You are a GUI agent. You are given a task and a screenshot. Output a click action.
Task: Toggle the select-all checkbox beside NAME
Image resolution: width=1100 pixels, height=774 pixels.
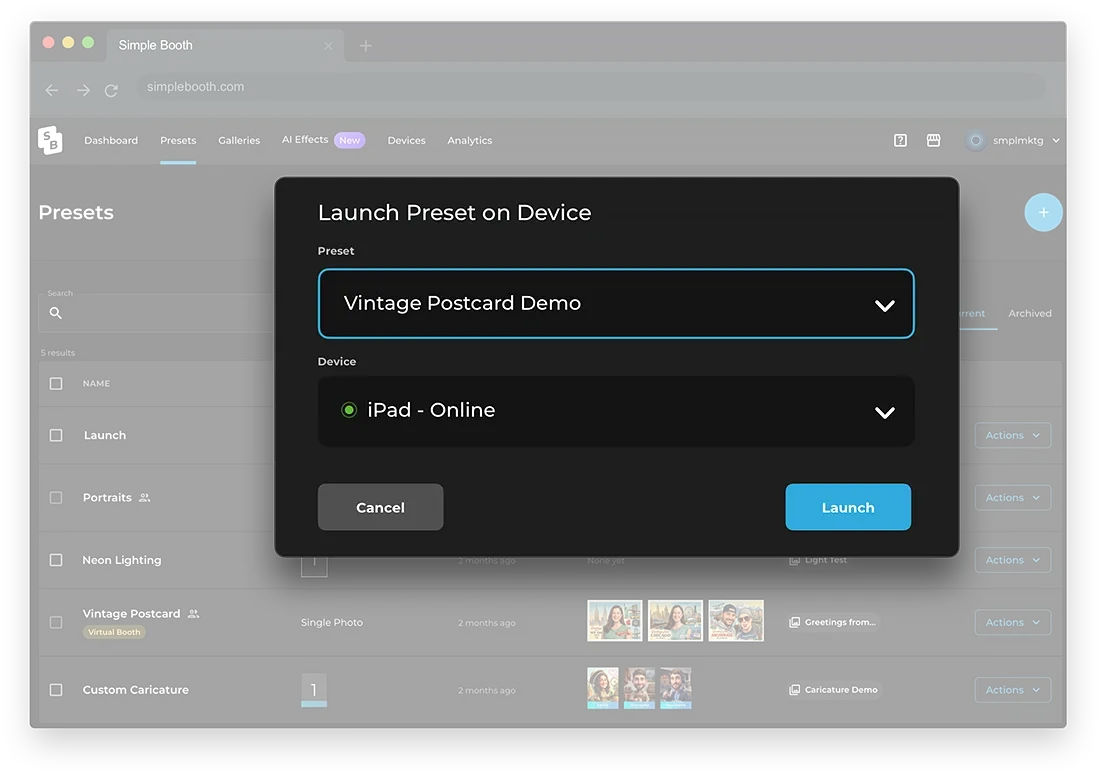pyautogui.click(x=56, y=383)
